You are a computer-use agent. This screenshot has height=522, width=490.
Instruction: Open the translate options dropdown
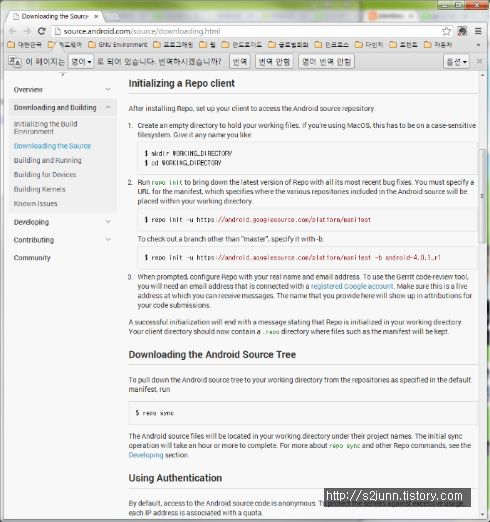(x=456, y=62)
